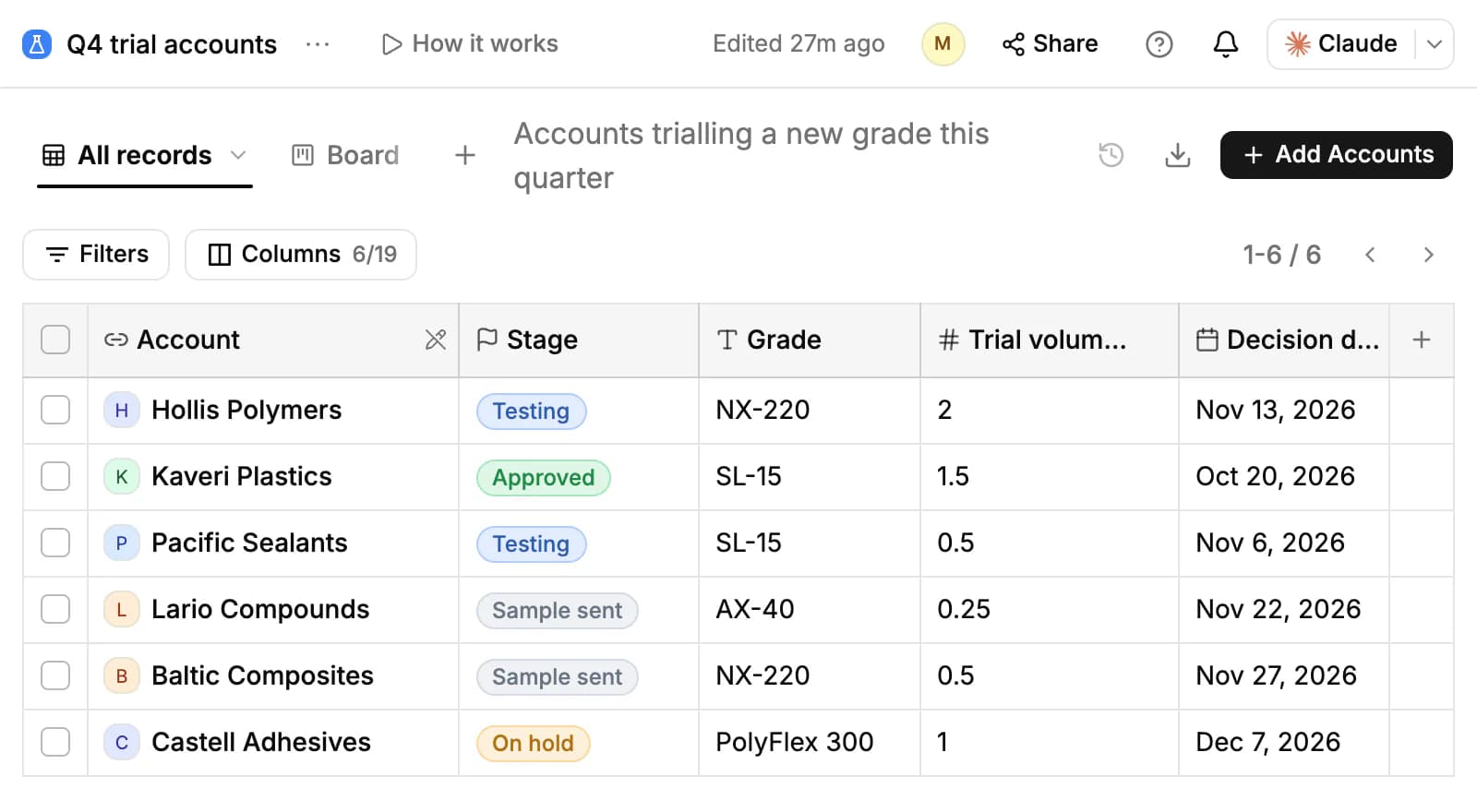1477x812 pixels.
Task: Expand the Claude dropdown arrow
Action: click(1435, 44)
